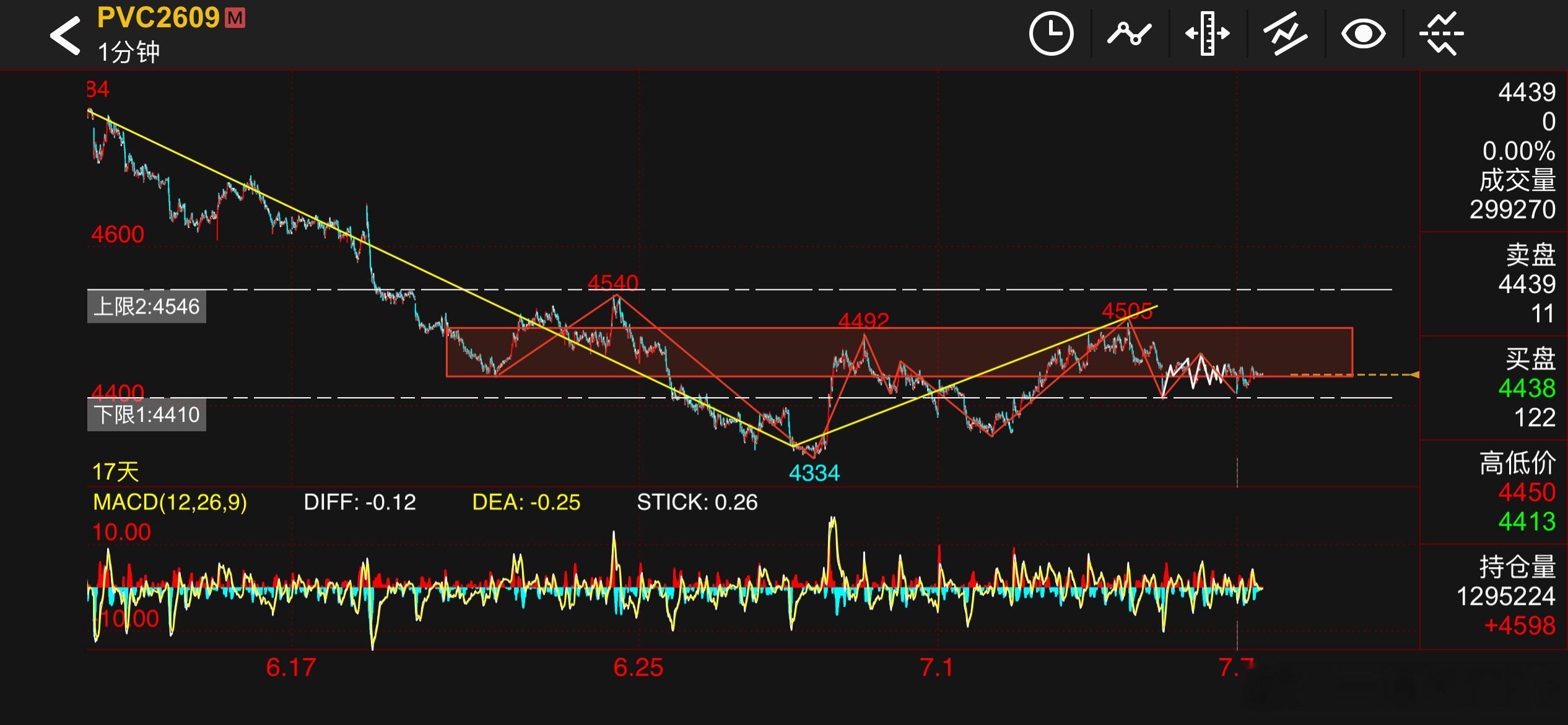The width and height of the screenshot is (1568, 725).
Task: Change the 1分钟 period label
Action: coord(129,52)
